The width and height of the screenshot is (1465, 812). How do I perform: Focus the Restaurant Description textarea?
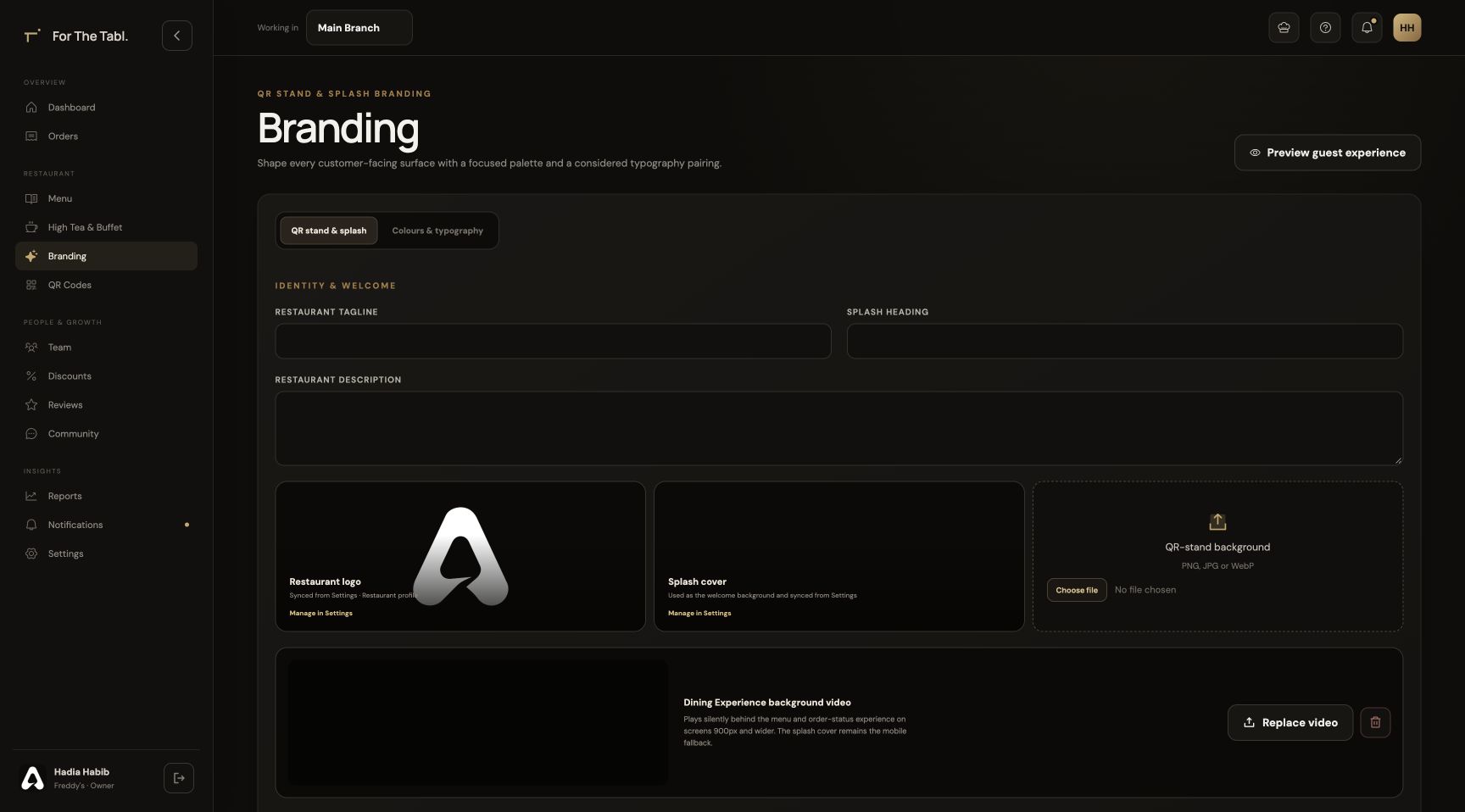(x=838, y=428)
